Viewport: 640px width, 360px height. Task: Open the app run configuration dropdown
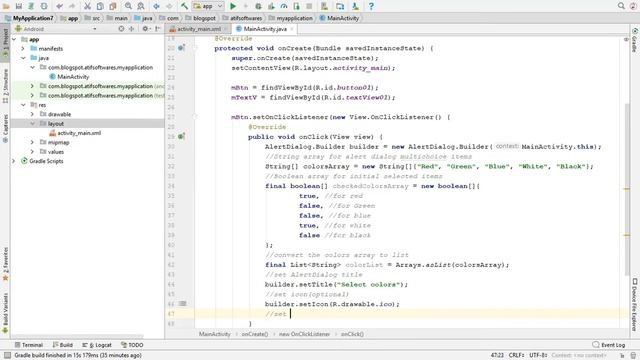coord(208,6)
